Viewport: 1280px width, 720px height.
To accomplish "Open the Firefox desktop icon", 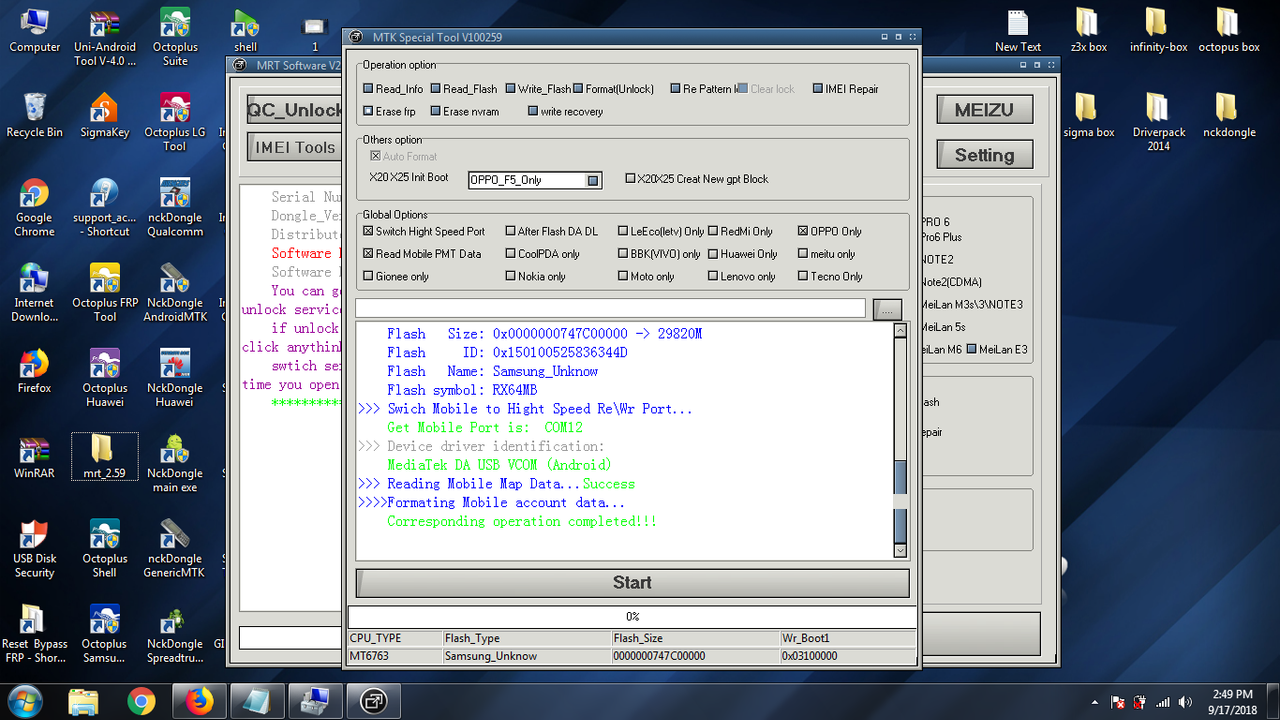I will [x=34, y=371].
